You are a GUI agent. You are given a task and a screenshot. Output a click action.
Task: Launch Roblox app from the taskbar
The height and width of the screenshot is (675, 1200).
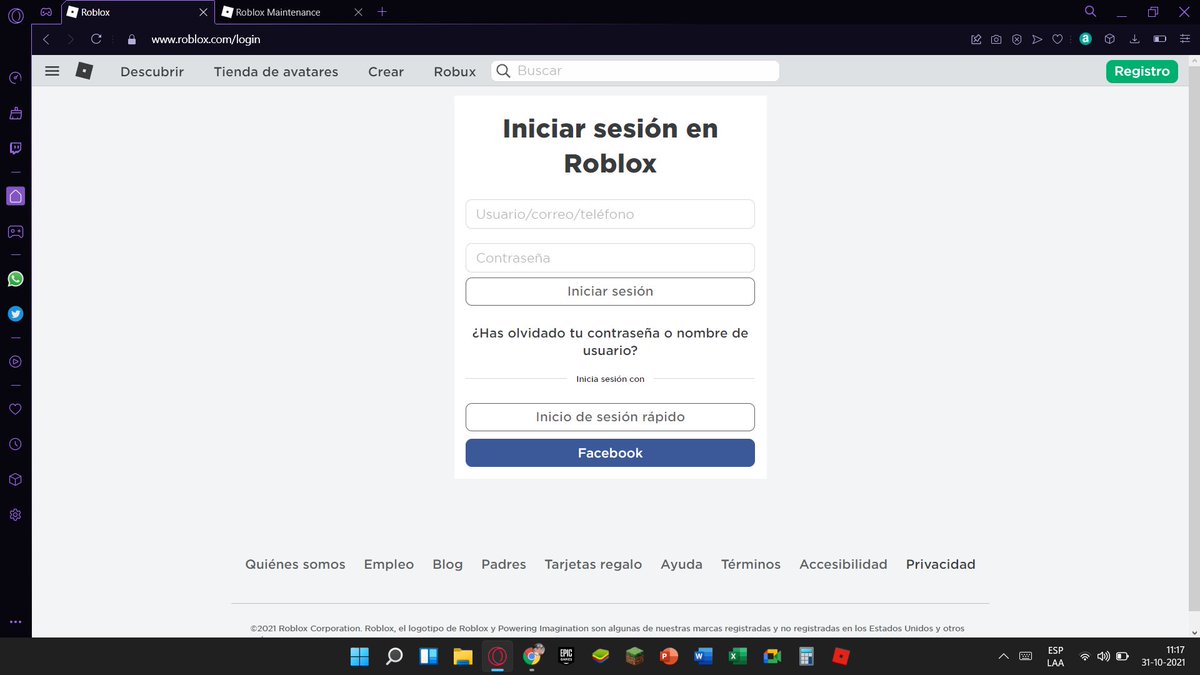click(842, 657)
